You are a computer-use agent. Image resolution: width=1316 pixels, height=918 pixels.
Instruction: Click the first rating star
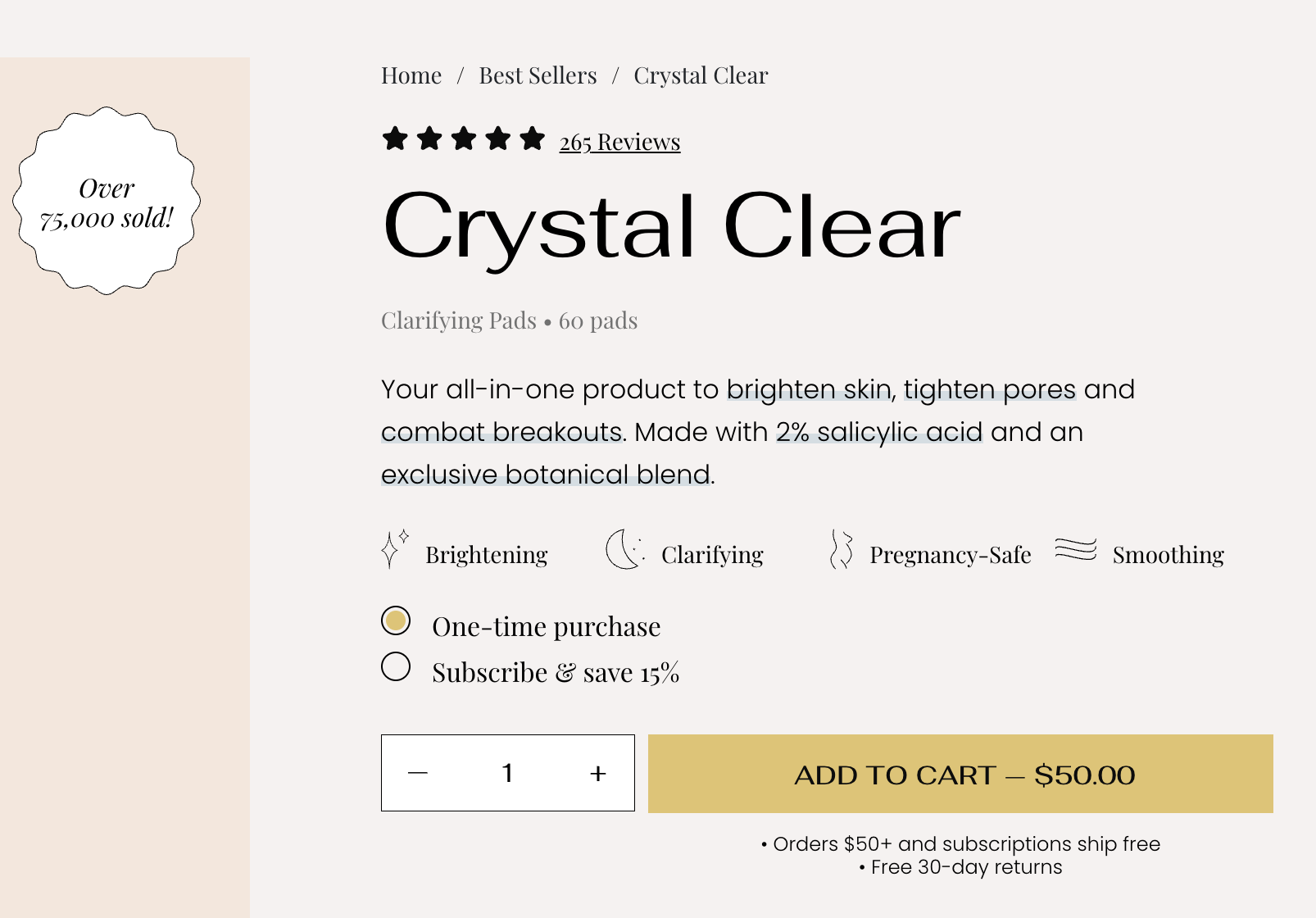click(x=395, y=139)
